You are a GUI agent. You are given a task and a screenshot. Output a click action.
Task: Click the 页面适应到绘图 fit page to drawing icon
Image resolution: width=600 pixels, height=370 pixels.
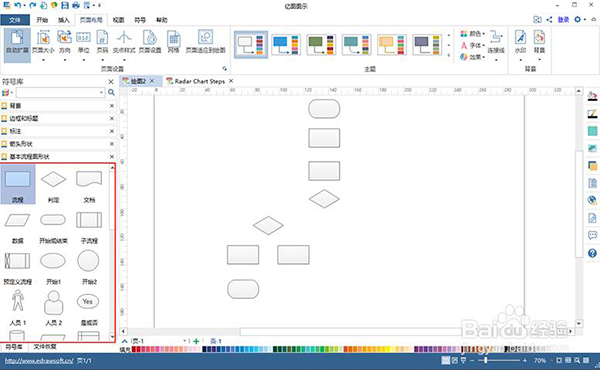click(205, 42)
